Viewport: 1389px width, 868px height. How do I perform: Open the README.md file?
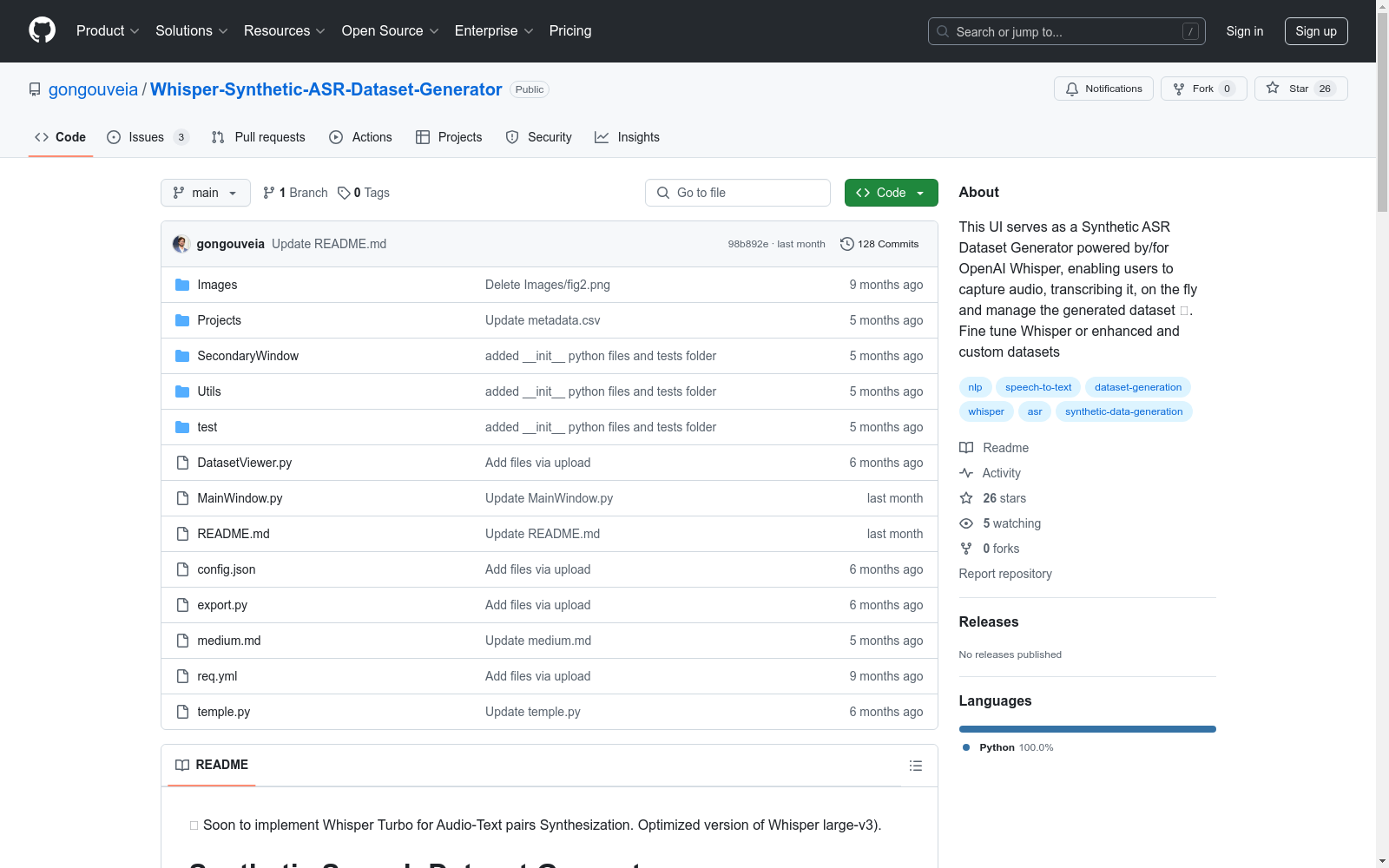pyautogui.click(x=234, y=534)
